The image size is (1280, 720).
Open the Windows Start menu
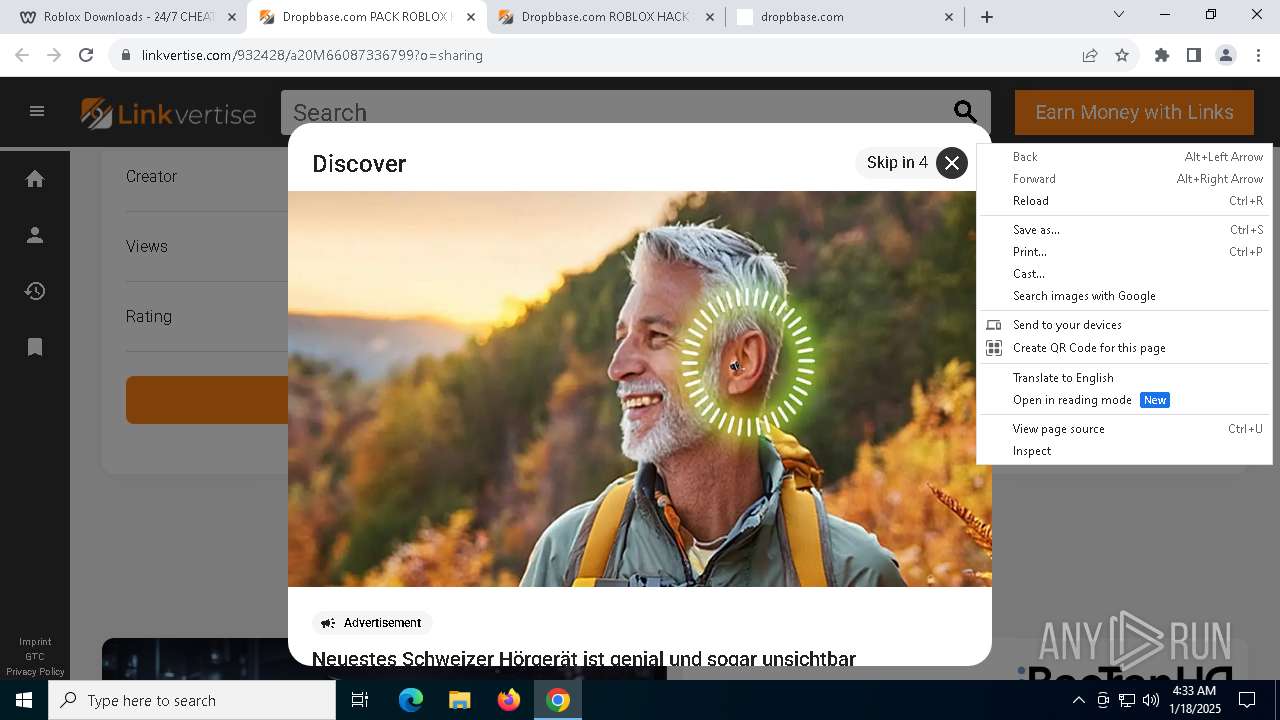pyautogui.click(x=24, y=700)
